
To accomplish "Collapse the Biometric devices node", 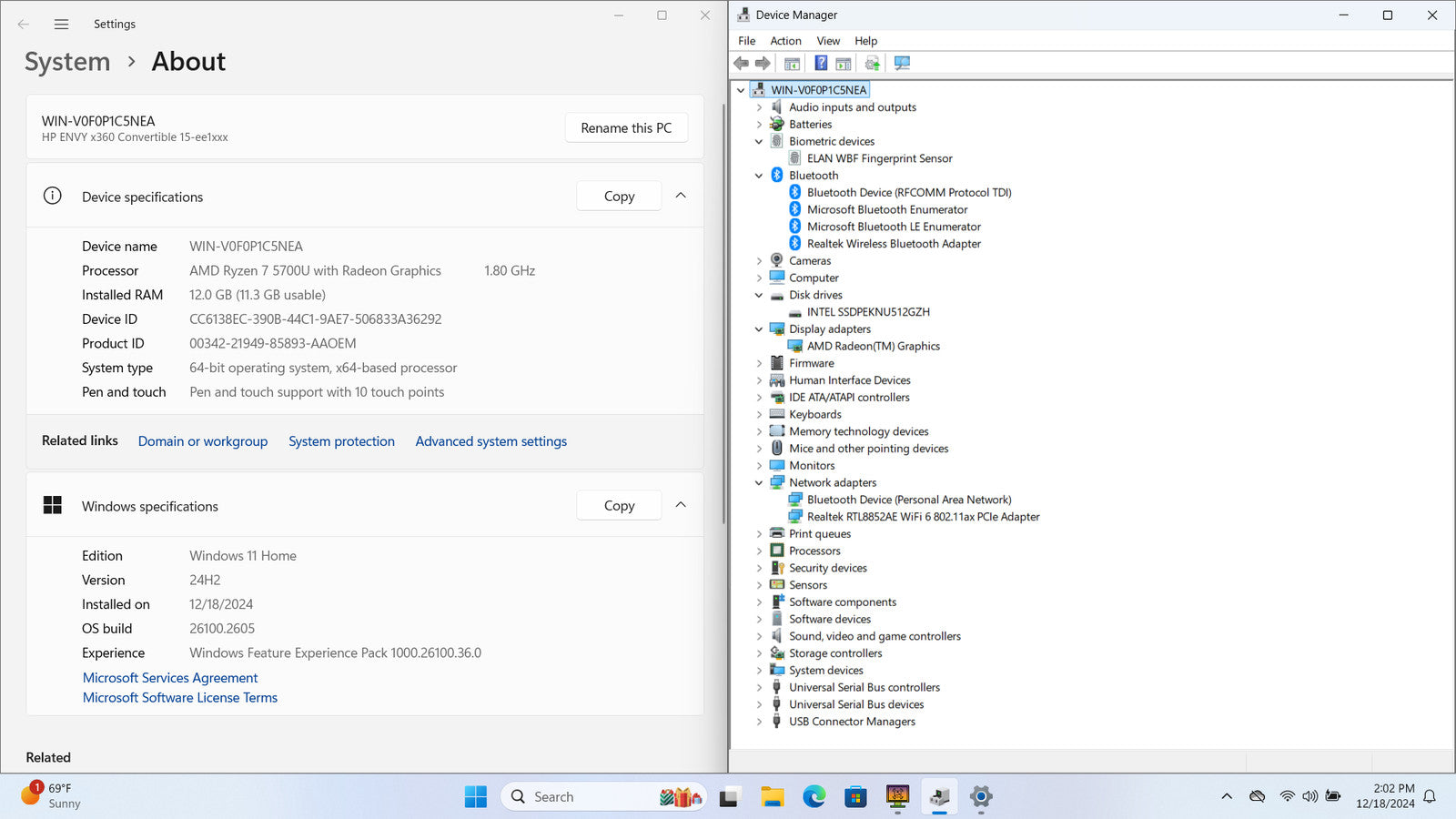I will coord(759,141).
